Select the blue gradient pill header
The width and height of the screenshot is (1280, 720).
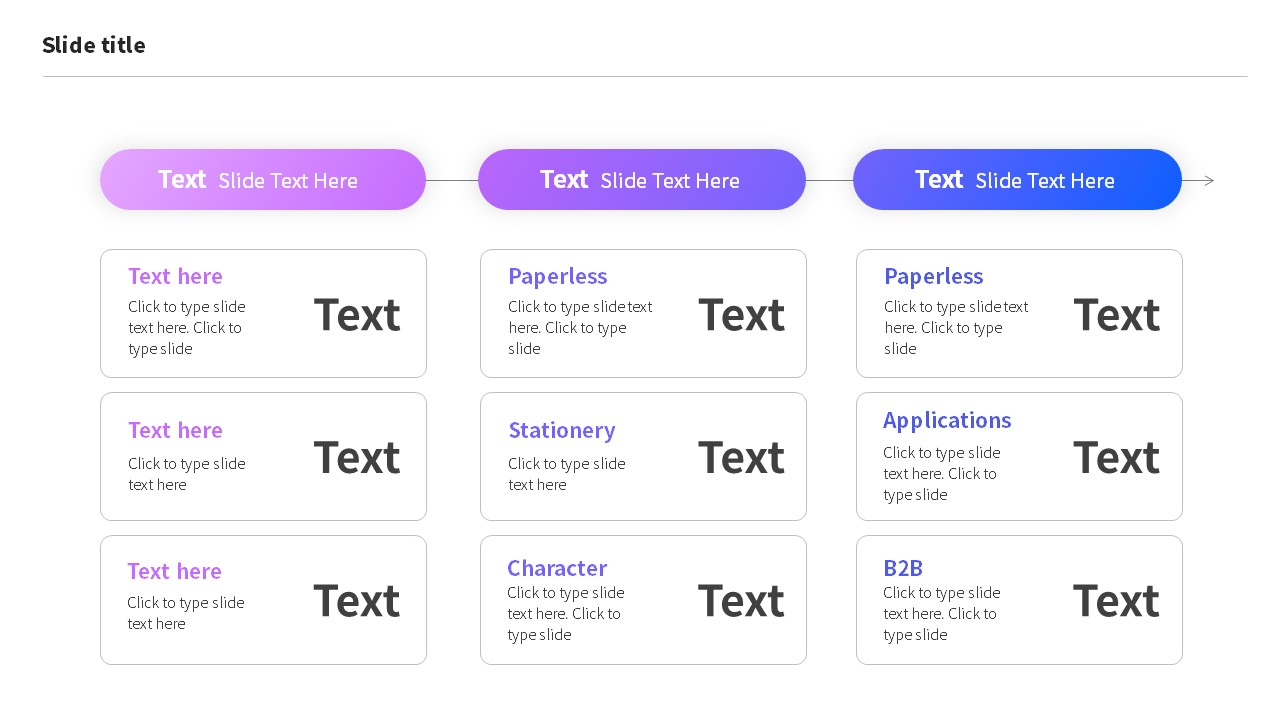(1018, 180)
